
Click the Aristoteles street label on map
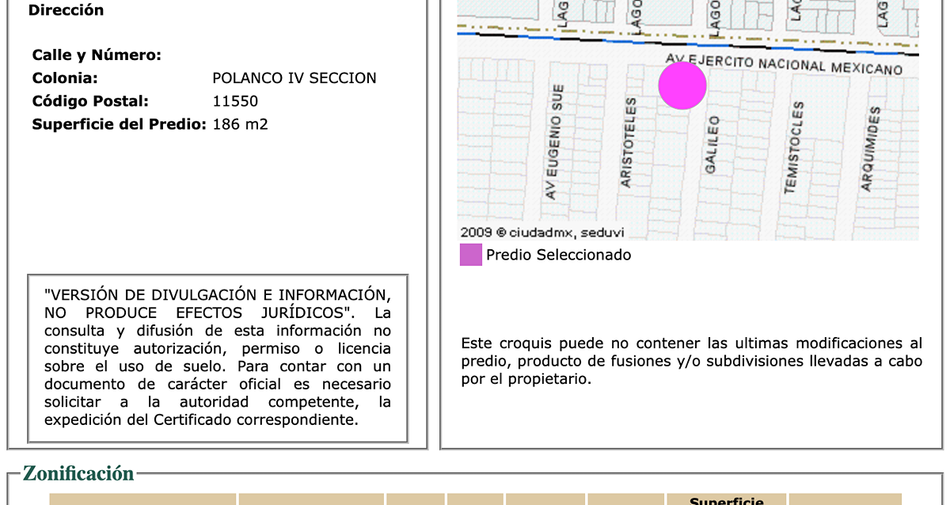[628, 142]
